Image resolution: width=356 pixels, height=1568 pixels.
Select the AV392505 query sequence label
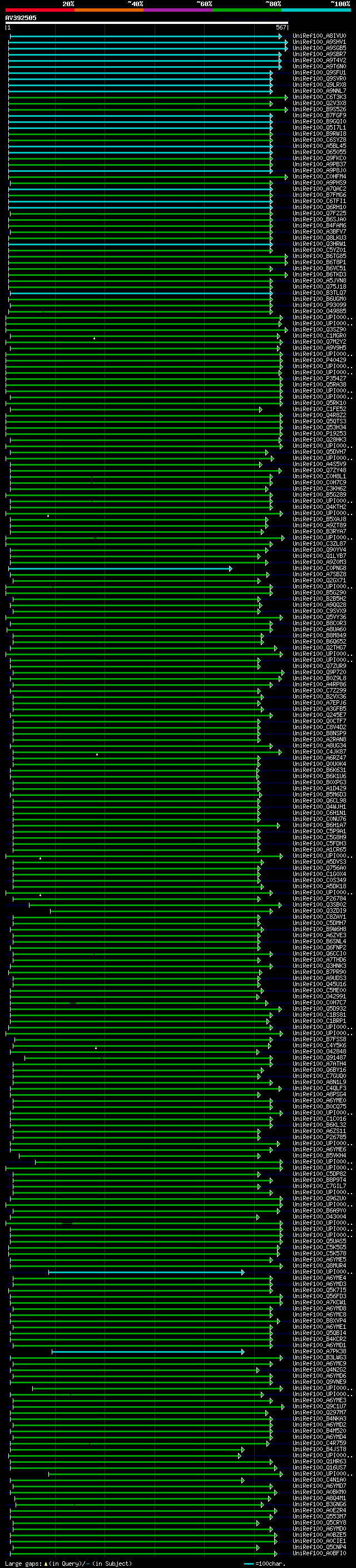coord(21,18)
